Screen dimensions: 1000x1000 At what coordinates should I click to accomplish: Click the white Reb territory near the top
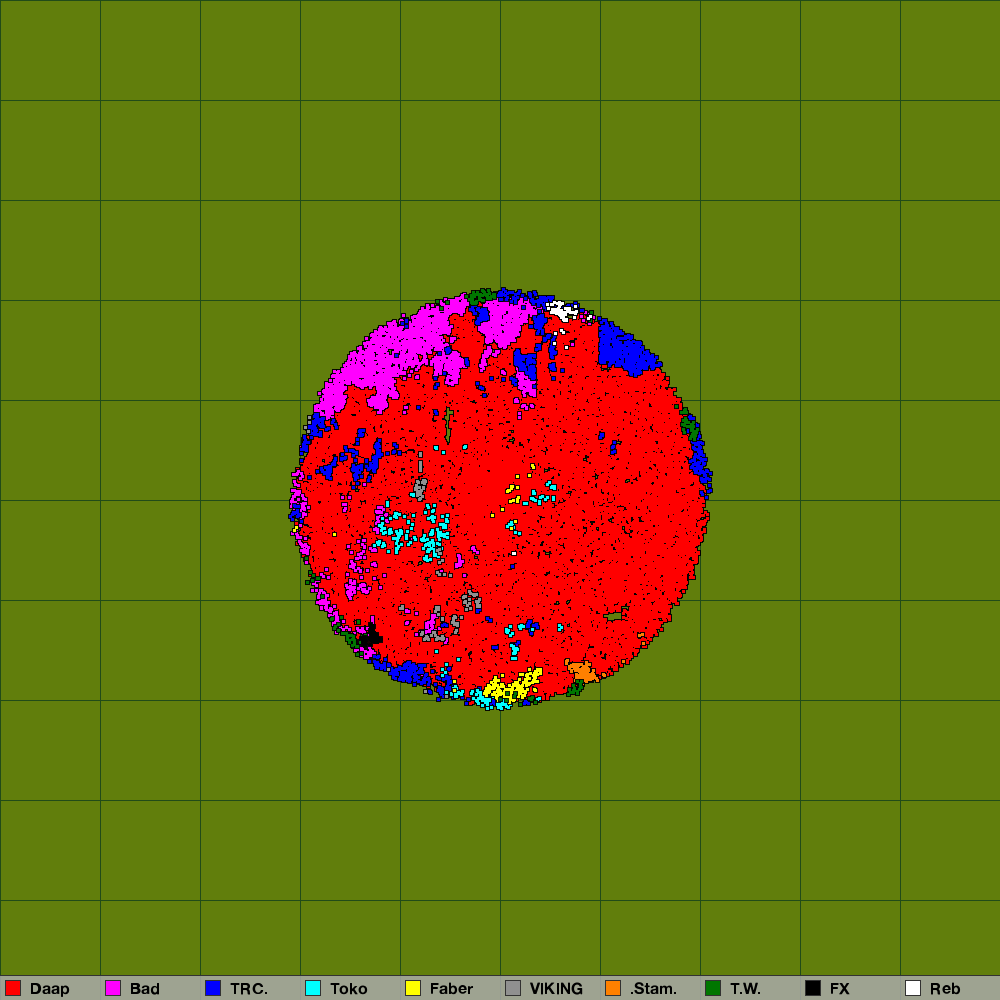[x=562, y=311]
